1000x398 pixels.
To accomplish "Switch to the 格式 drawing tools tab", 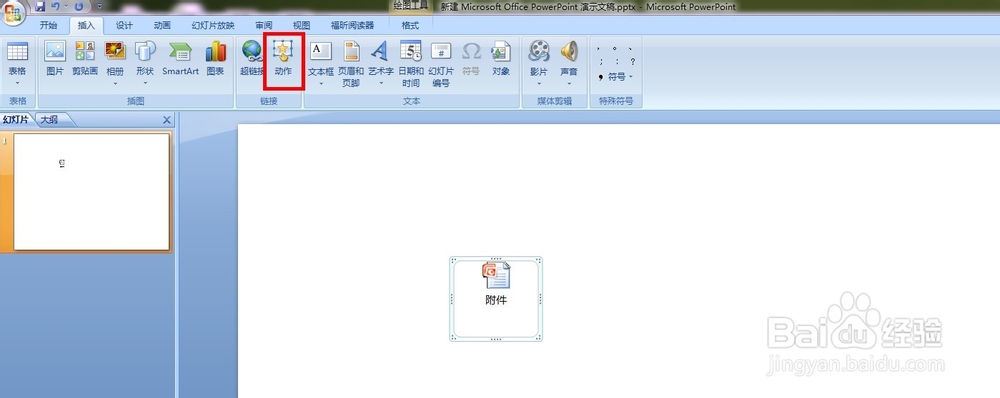I will pos(410,26).
